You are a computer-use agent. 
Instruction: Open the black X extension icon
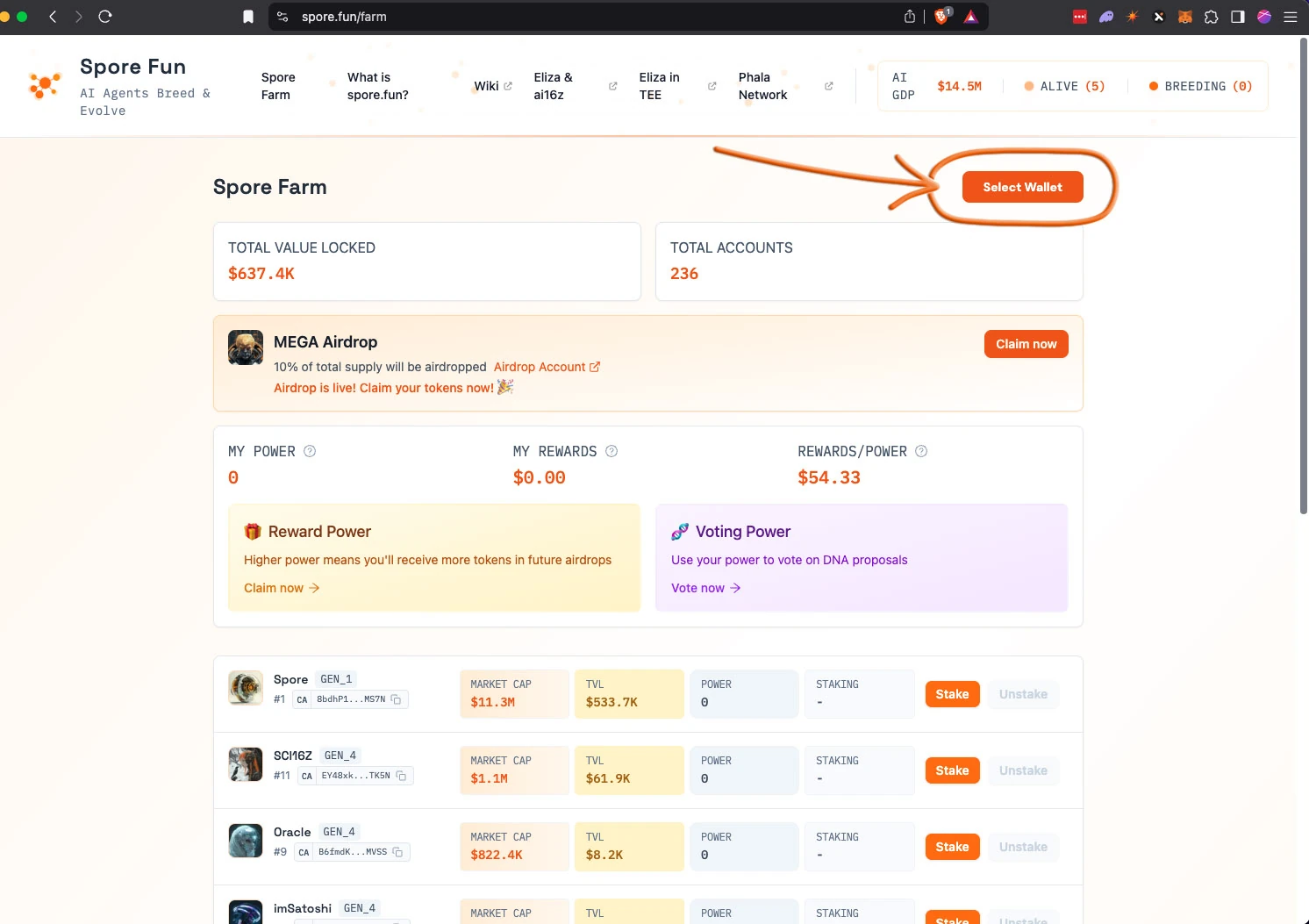point(1159,17)
